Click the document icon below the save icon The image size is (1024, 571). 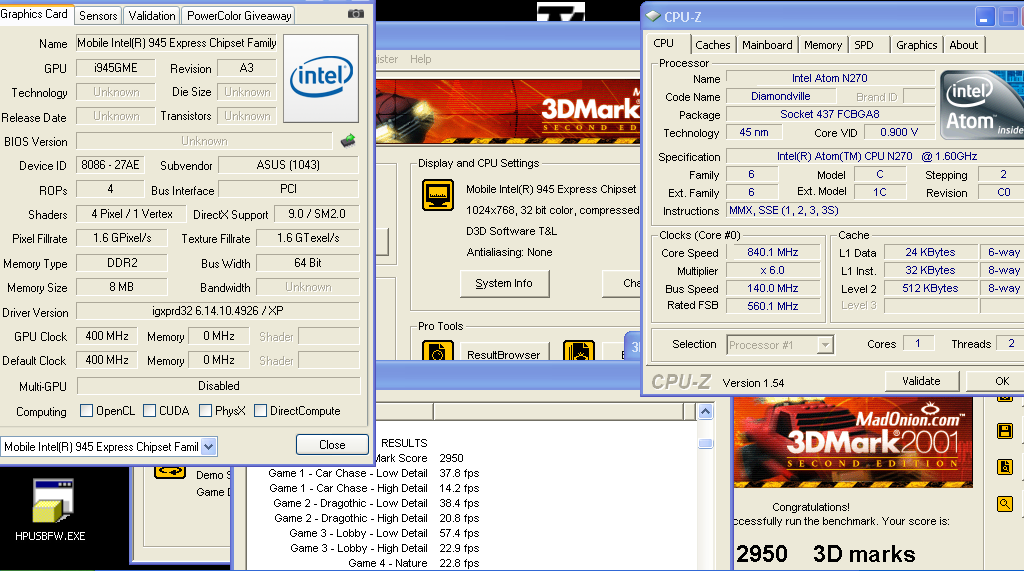pyautogui.click(x=1004, y=467)
